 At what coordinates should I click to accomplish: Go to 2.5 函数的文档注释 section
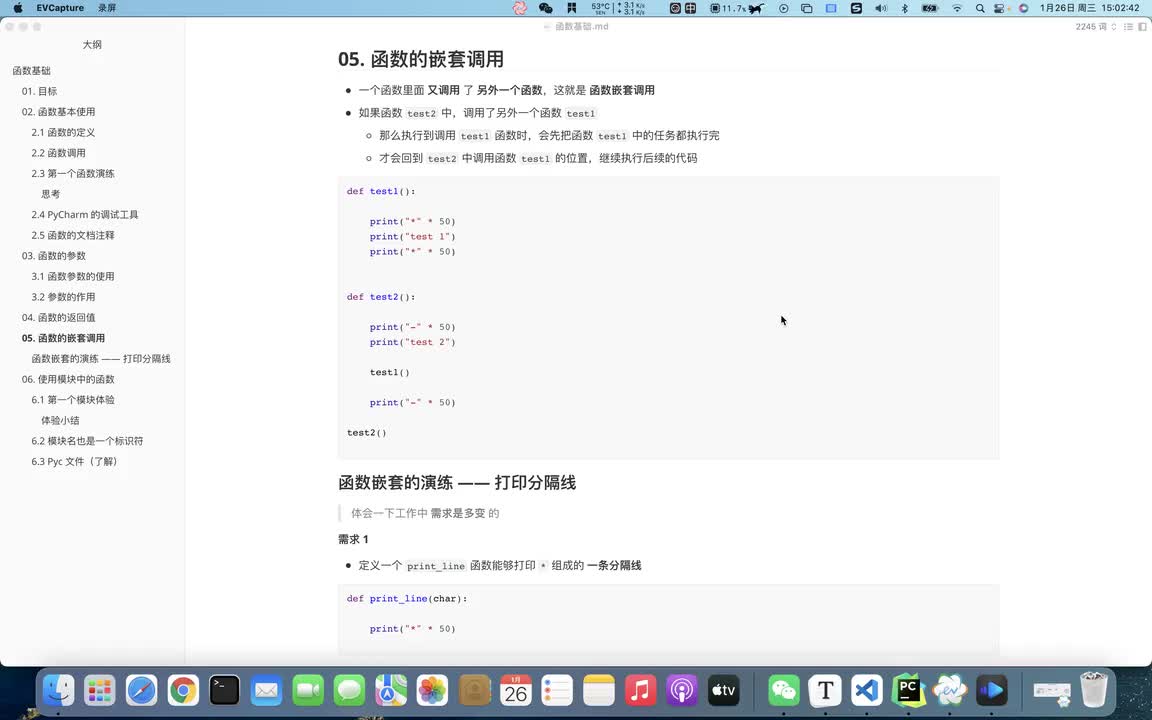tap(73, 235)
